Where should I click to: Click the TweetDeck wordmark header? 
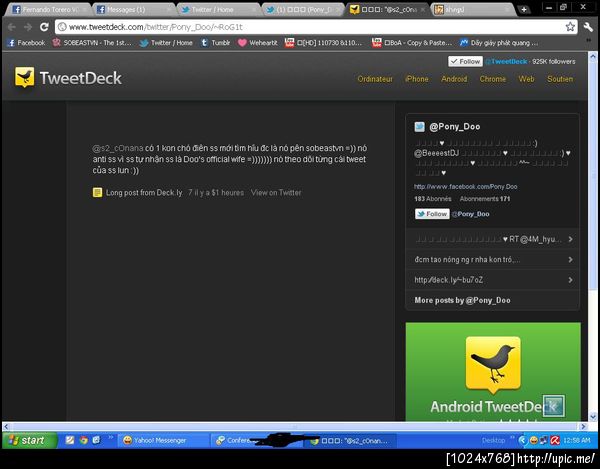(80, 78)
